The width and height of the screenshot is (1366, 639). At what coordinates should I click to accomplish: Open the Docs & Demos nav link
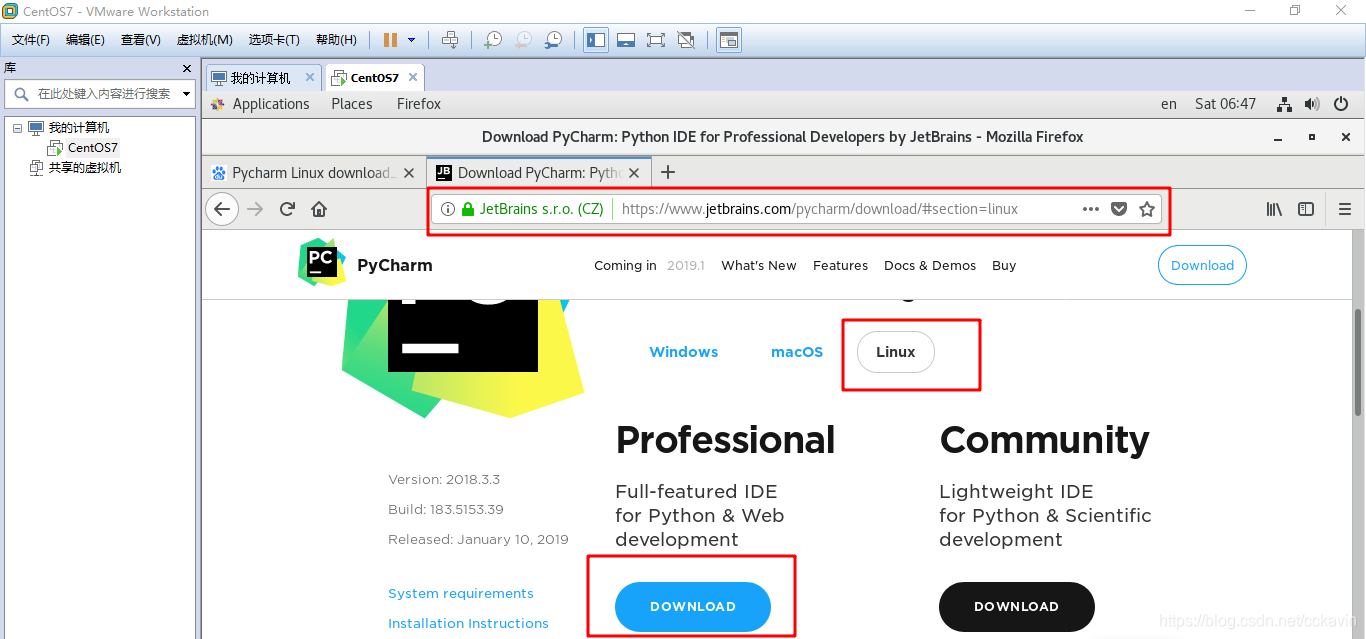click(x=930, y=266)
